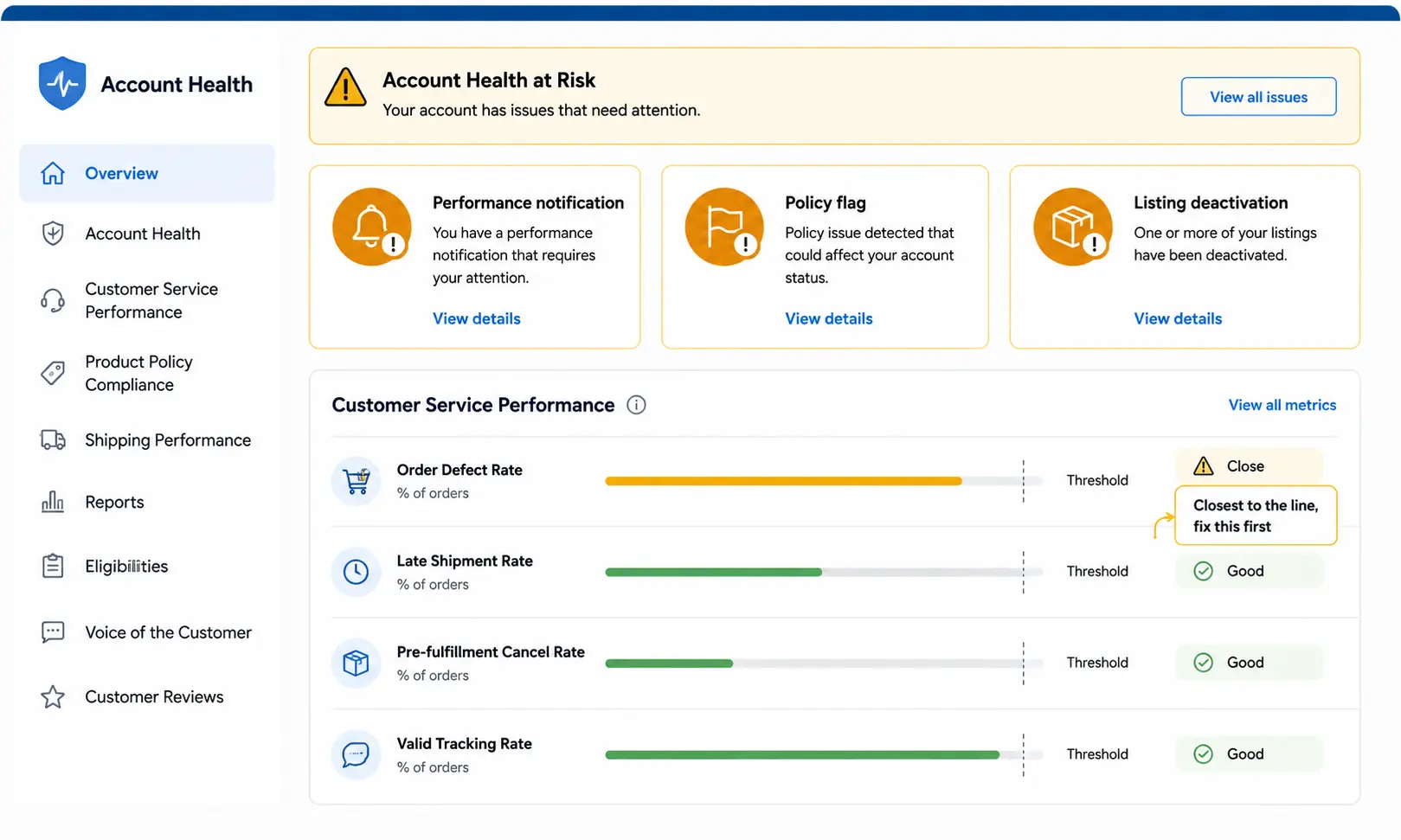
Task: View details for Policy flag
Action: click(x=829, y=318)
